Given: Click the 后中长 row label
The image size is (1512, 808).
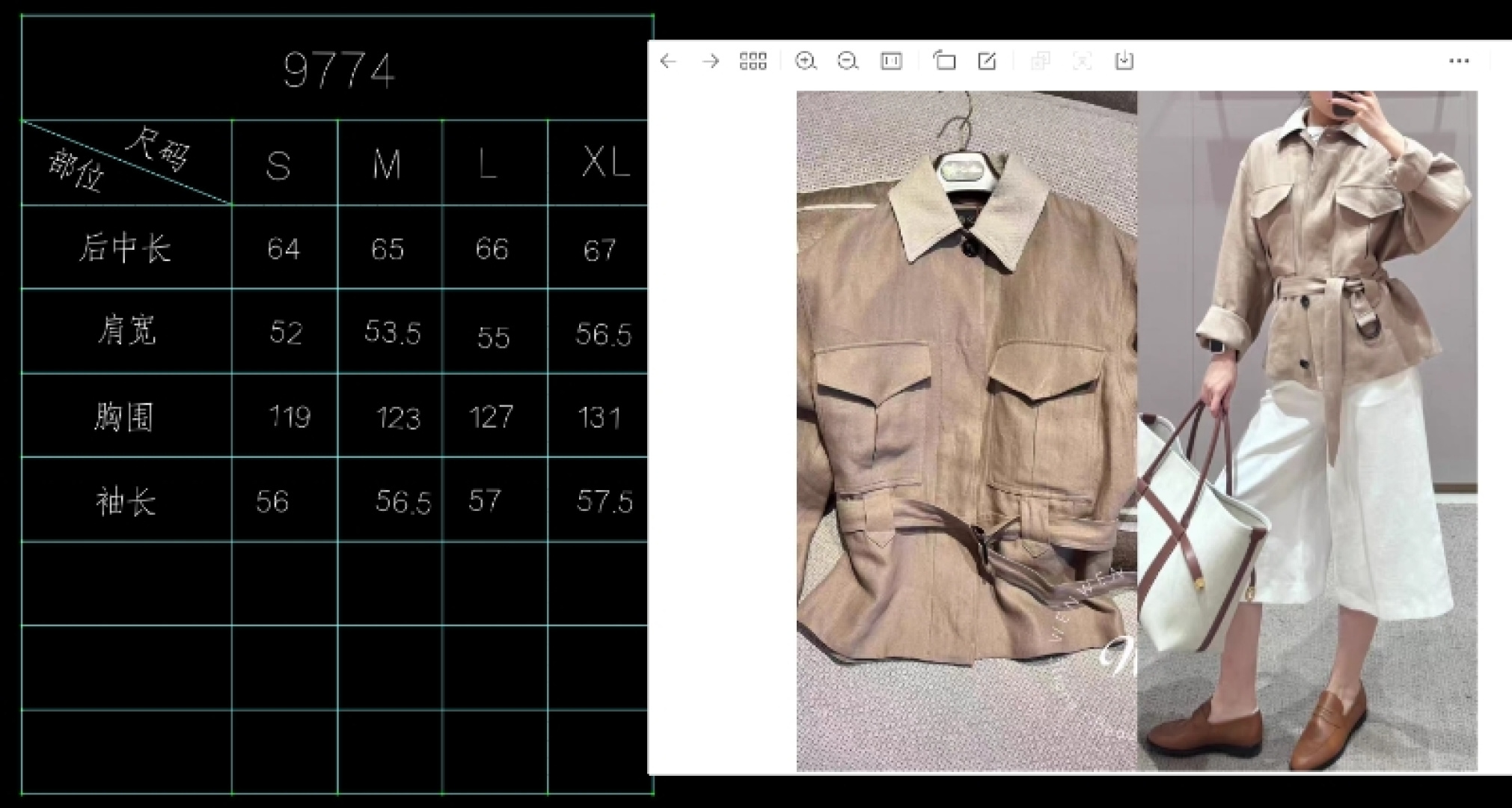Looking at the screenshot, I should [x=125, y=248].
